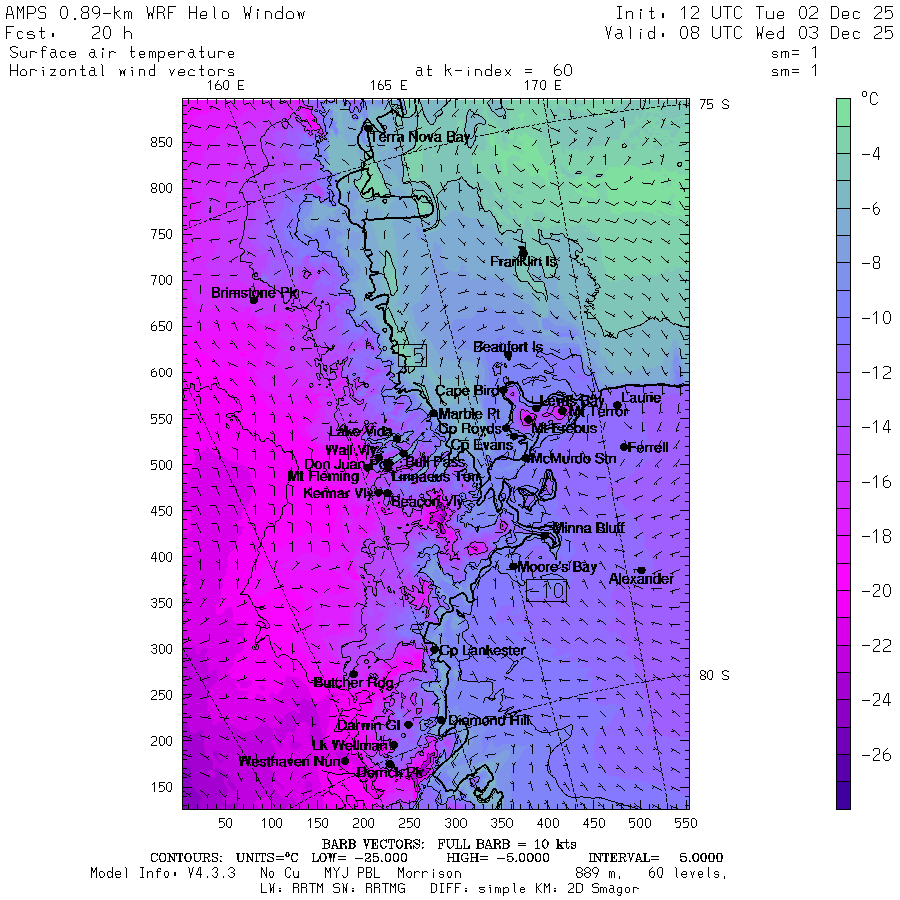Click the boxed "-5" contour label on the map
Image resolution: width=900 pixels, height=900 pixels.
pos(413,356)
